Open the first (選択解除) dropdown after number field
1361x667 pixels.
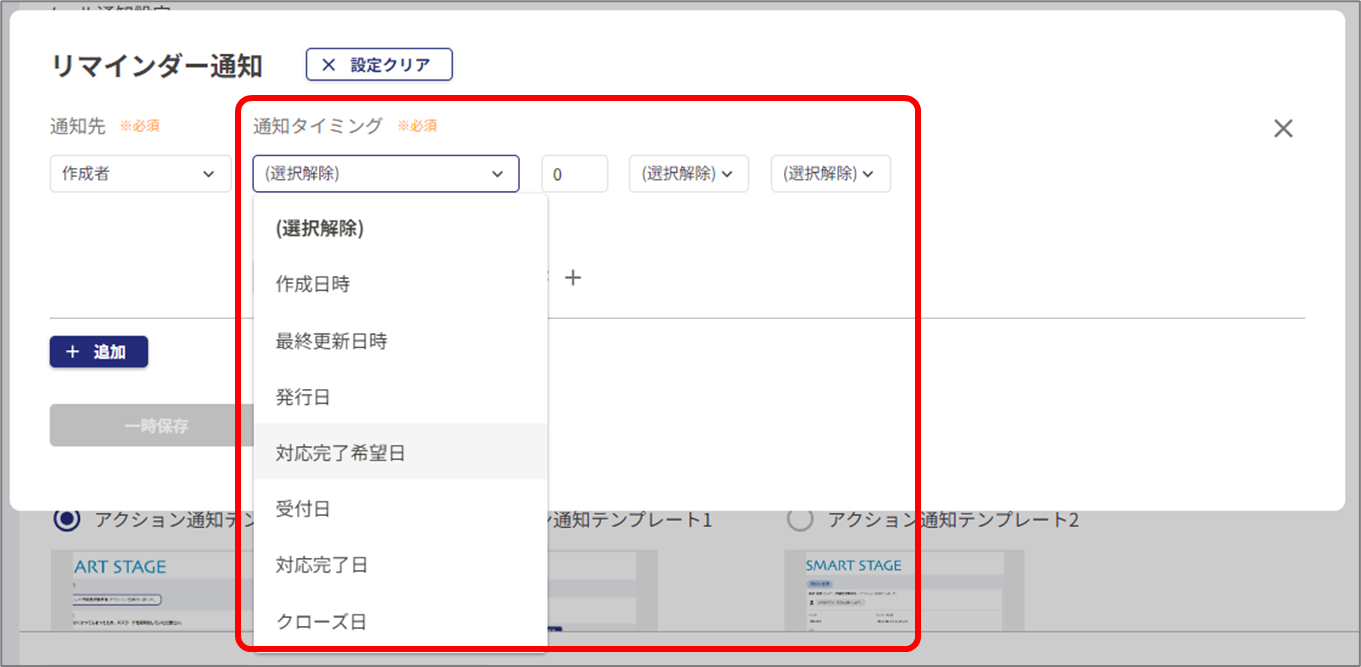[688, 174]
